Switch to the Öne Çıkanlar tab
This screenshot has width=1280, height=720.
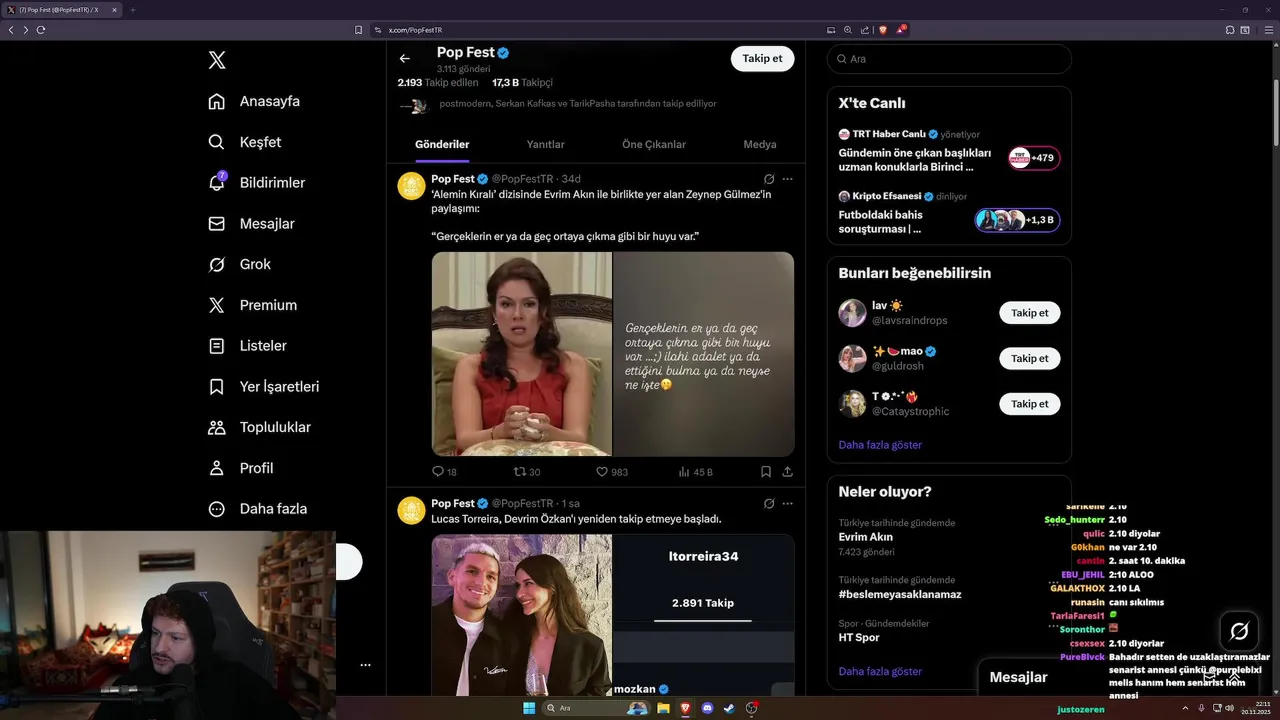click(x=654, y=144)
